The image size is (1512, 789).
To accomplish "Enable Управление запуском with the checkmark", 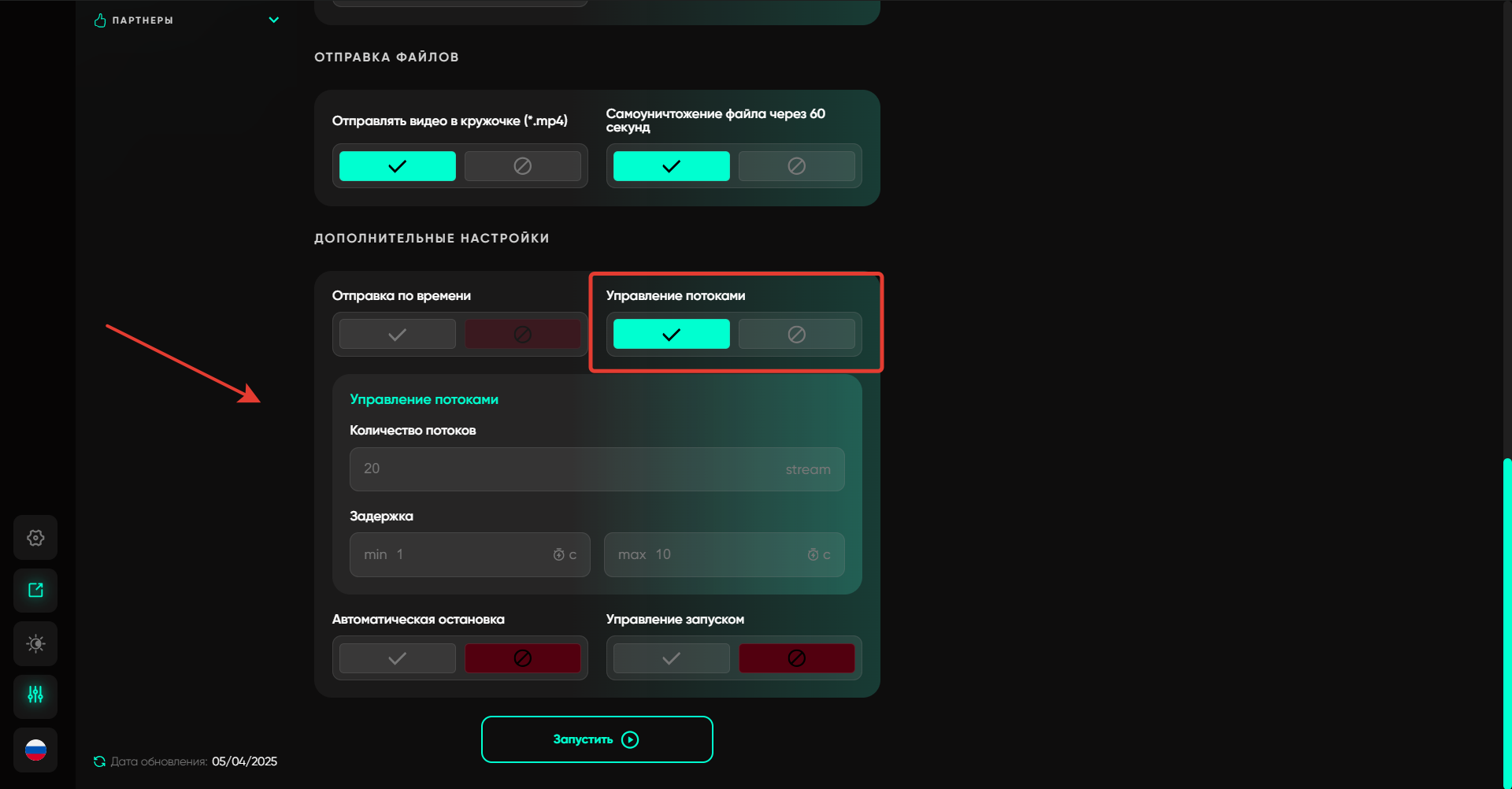I will (x=671, y=658).
